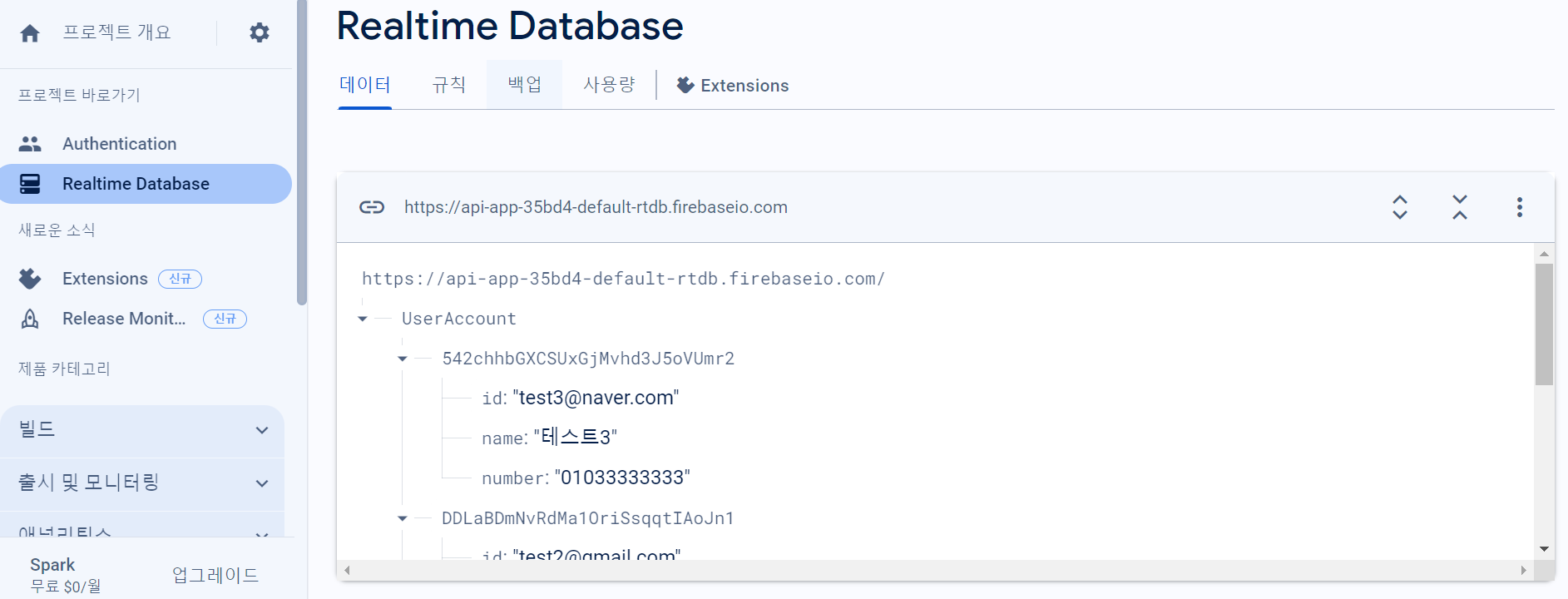Screen dimensions: 1568x599
Task: Click the Extensions tab puzzle icon
Action: (685, 85)
